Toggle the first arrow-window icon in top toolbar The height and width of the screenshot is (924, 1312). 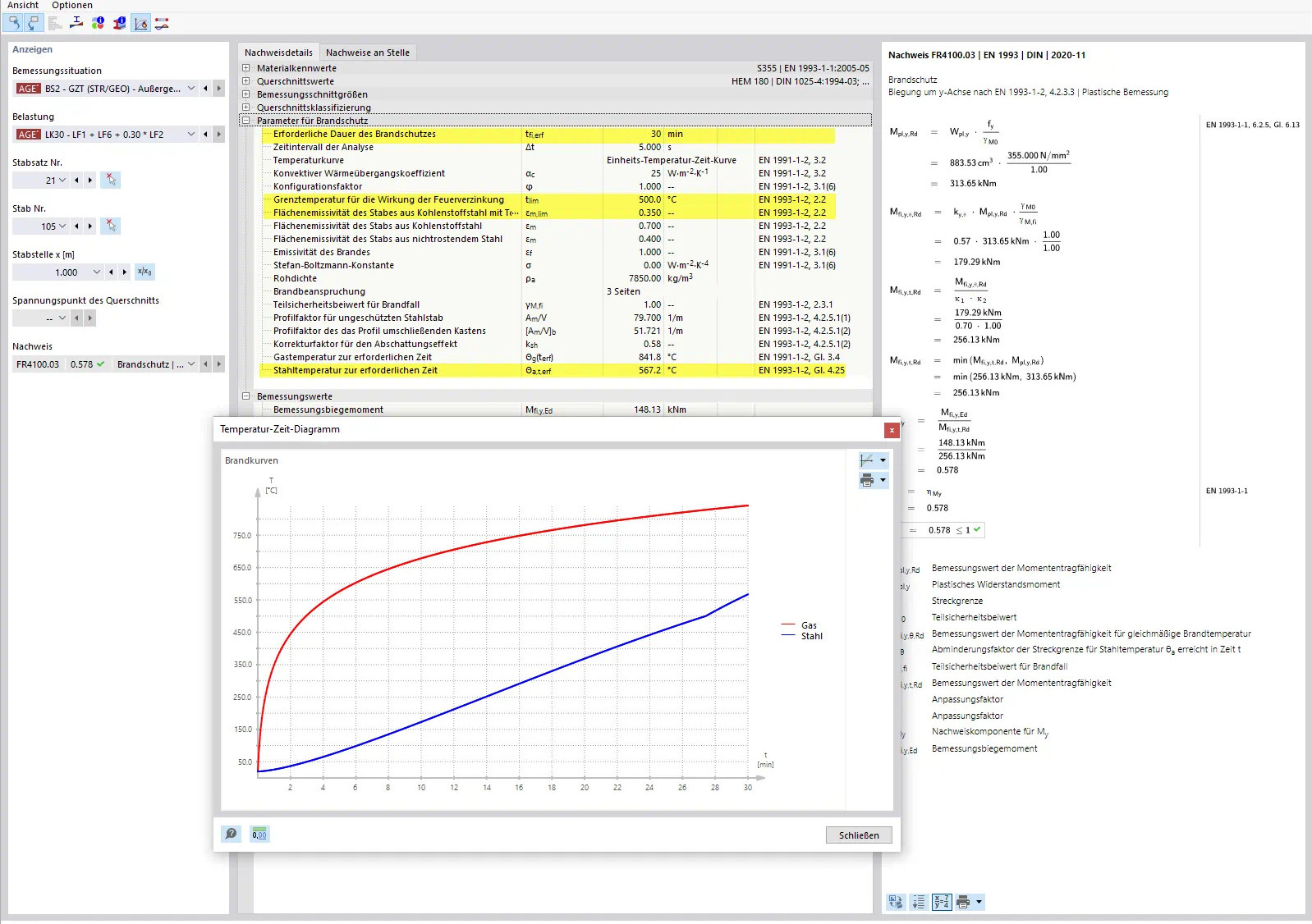point(14,23)
